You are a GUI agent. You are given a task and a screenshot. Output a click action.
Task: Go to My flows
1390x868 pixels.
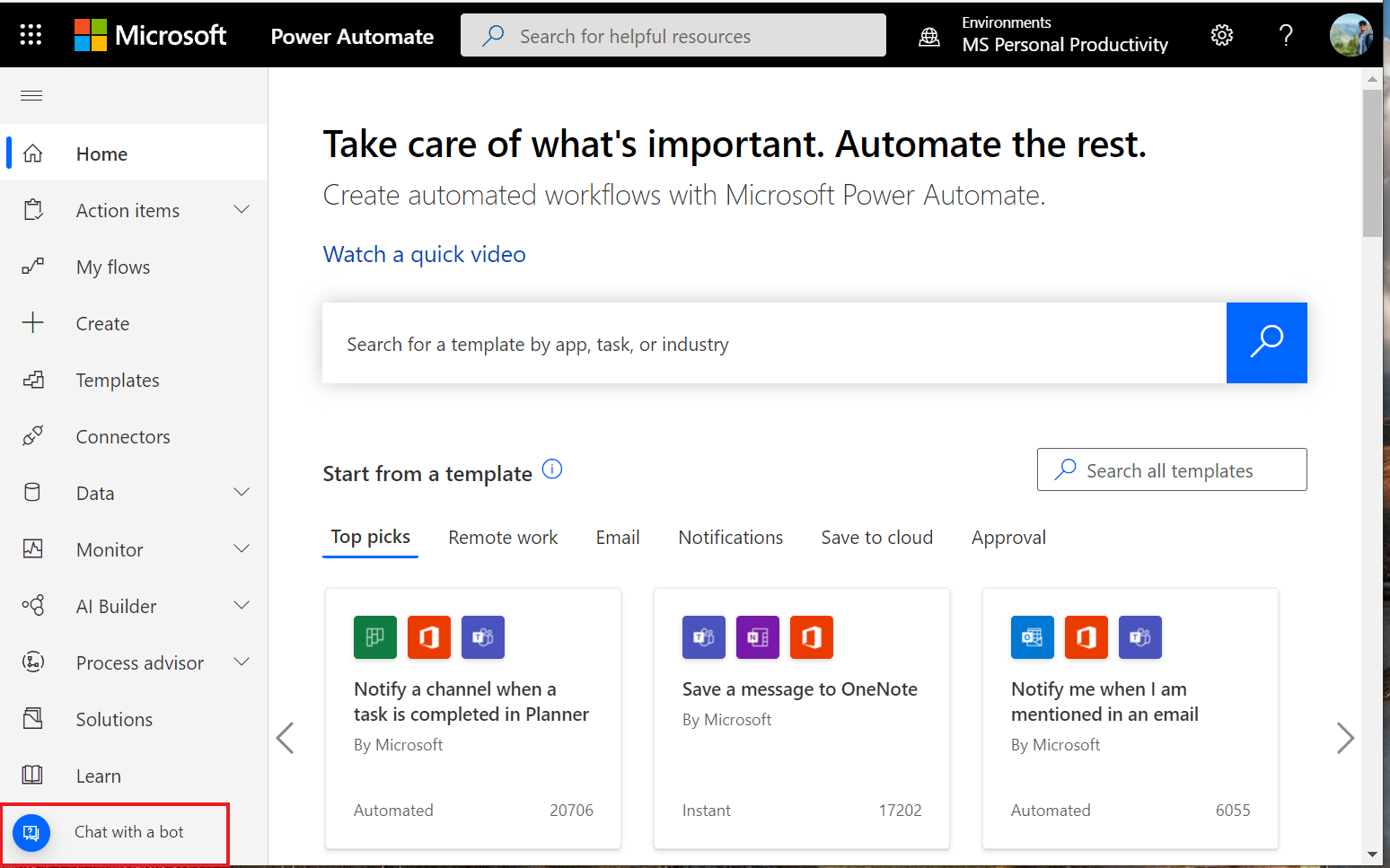(x=113, y=267)
